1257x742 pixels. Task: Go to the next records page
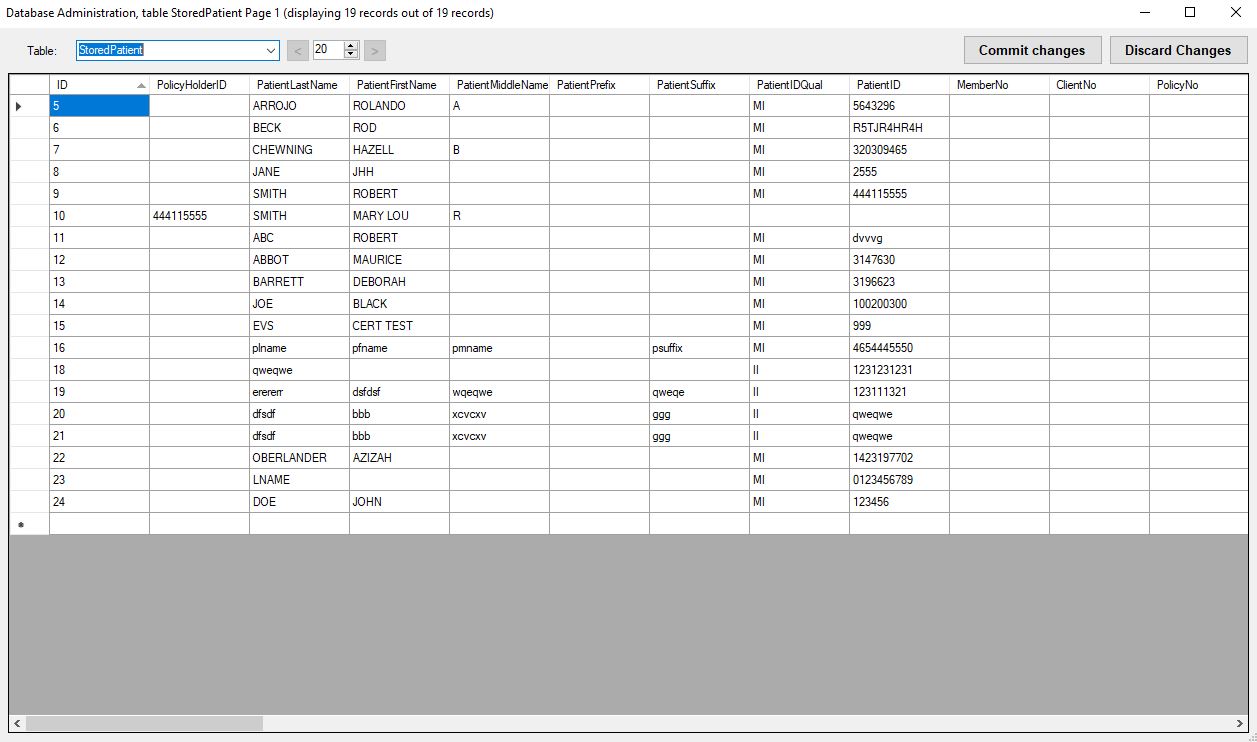click(375, 50)
